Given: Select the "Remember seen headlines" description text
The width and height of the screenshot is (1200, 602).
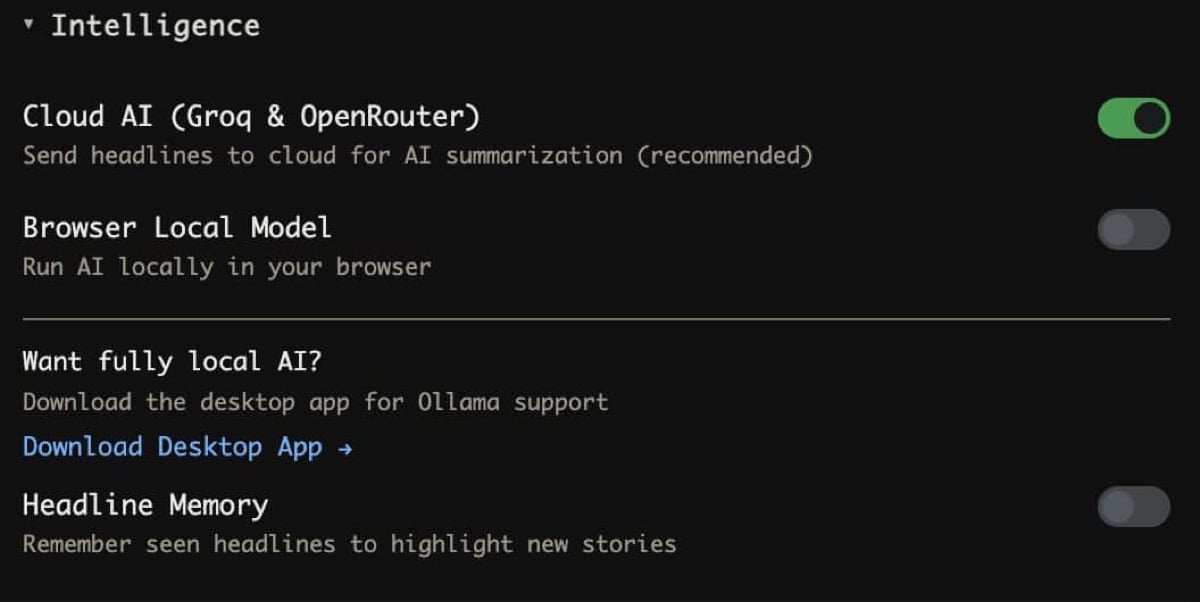Looking at the screenshot, I should [178, 545].
